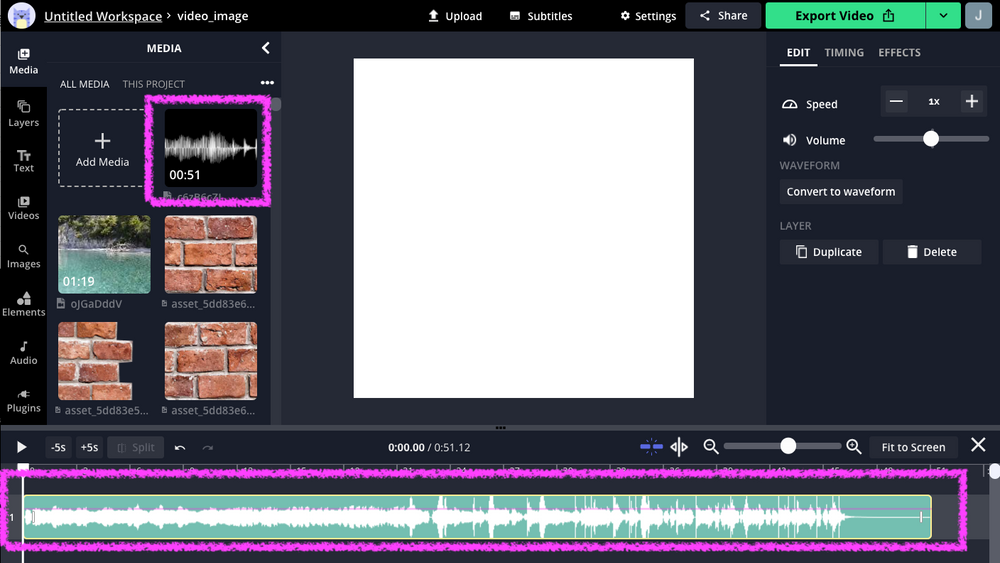Select the broken brick wall image thumbnail
The image size is (1000, 563).
(95, 361)
